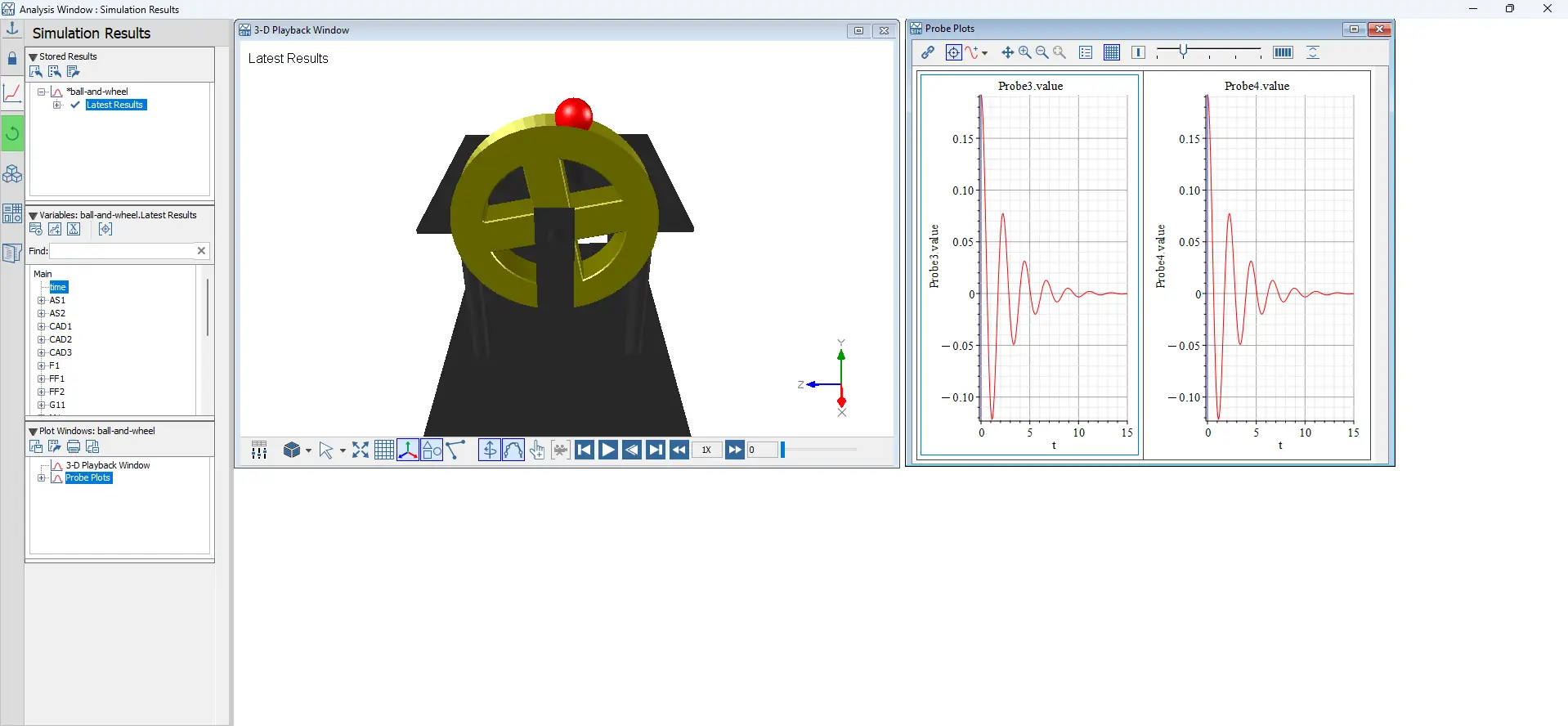This screenshot has height=726, width=1568.
Task: Click the lock icon in left sidebar
Action: 12,59
